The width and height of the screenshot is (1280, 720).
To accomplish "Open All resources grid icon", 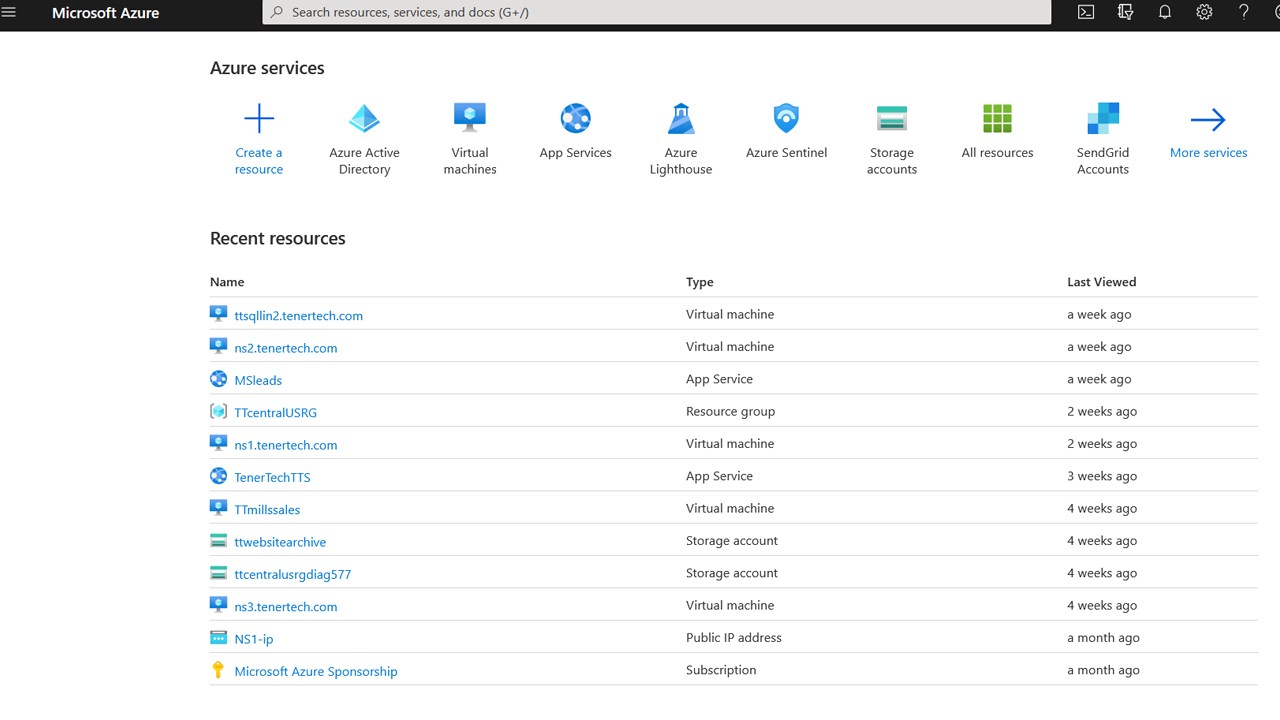I will point(997,118).
